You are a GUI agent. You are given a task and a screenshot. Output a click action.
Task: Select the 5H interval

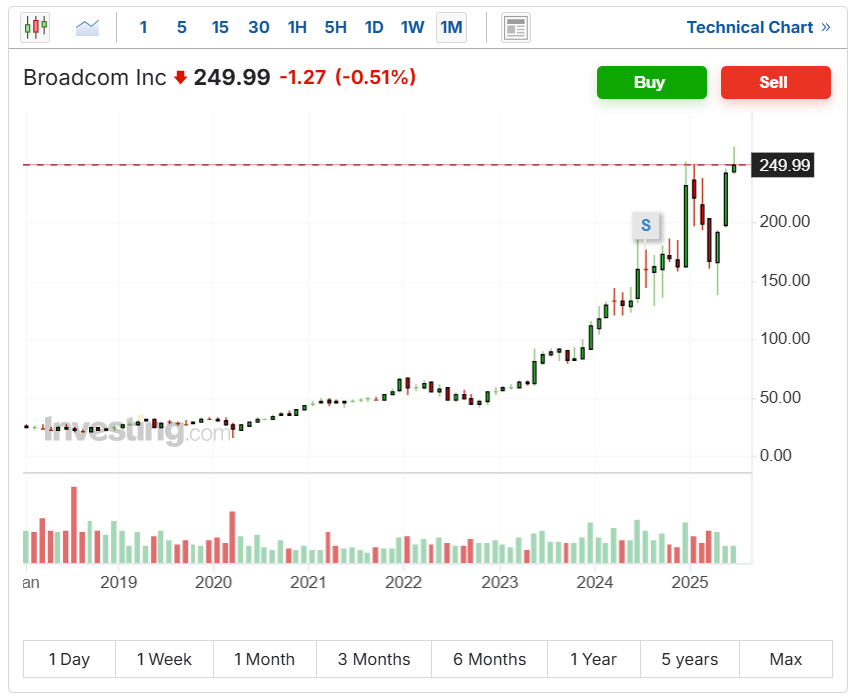click(x=335, y=27)
